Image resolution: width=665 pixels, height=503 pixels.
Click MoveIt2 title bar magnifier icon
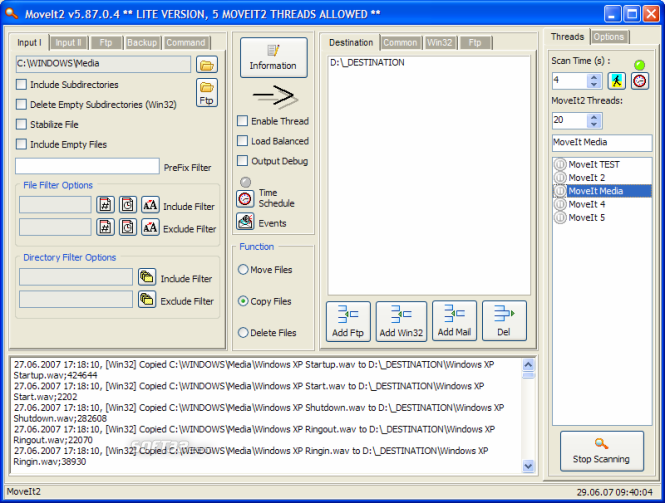(x=11, y=14)
